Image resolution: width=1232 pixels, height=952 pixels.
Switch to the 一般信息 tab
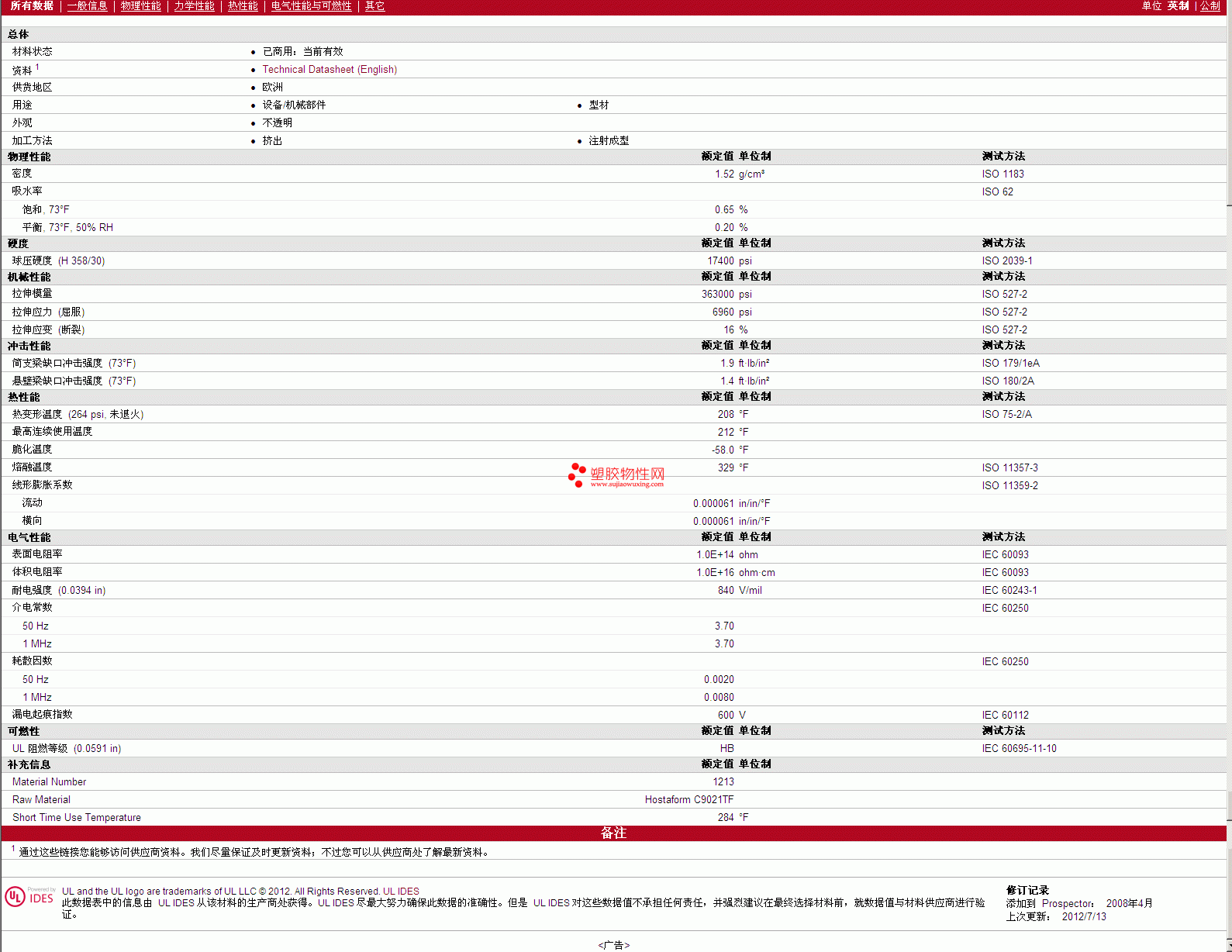pos(87,6)
